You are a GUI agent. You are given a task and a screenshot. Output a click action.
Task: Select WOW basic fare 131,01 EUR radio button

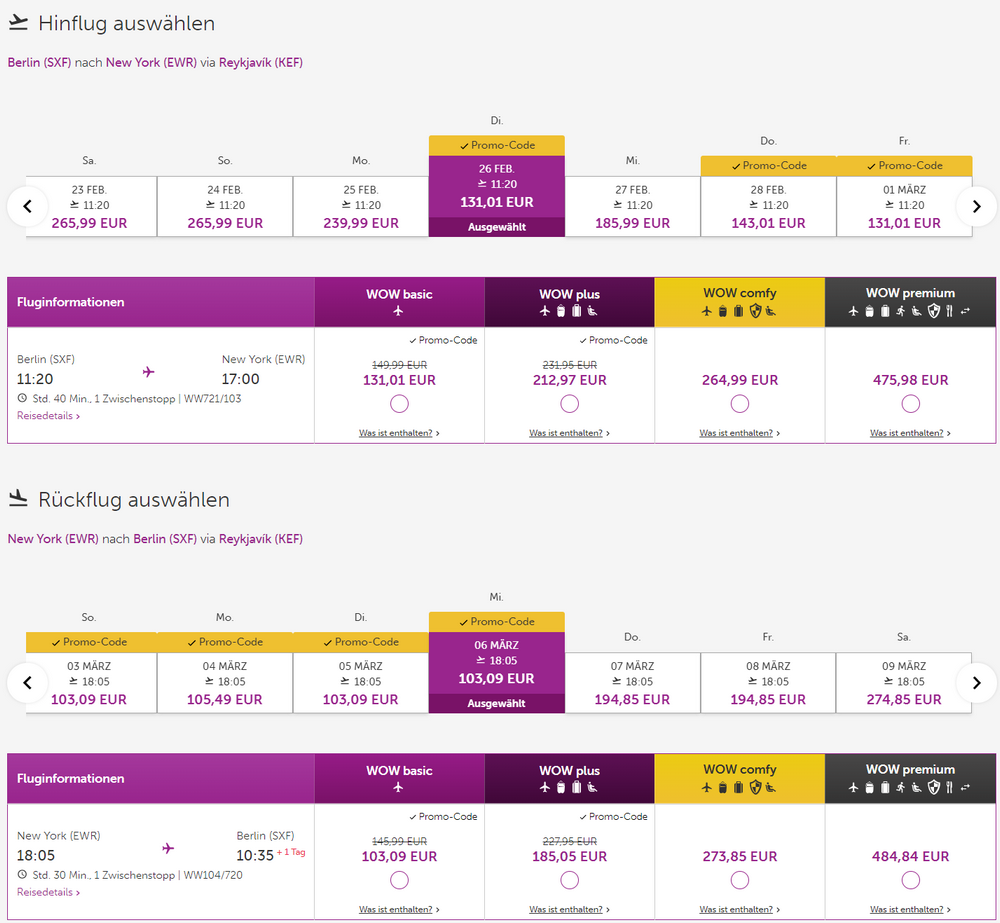399,404
